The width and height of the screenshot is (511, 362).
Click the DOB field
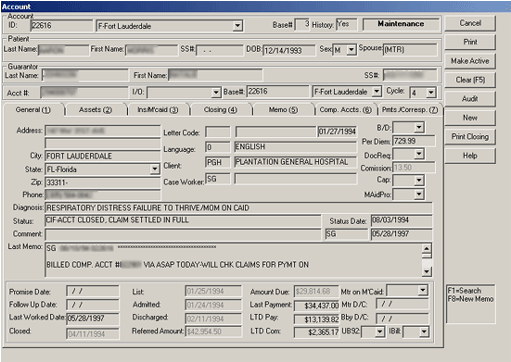click(289, 51)
